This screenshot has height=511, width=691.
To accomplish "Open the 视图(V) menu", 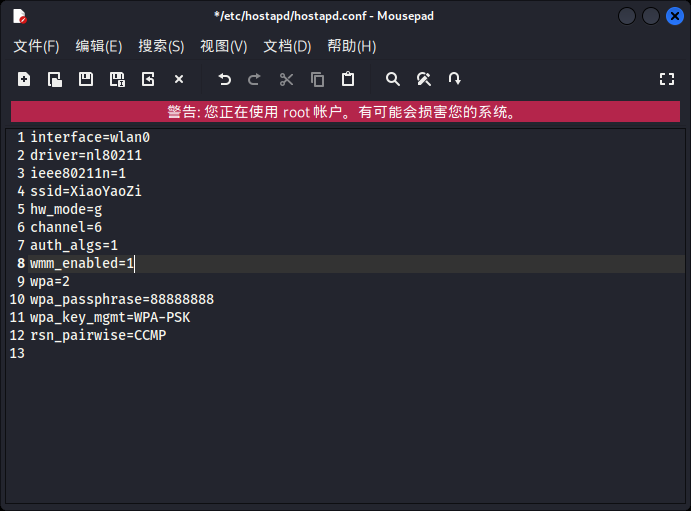I will coord(224,46).
